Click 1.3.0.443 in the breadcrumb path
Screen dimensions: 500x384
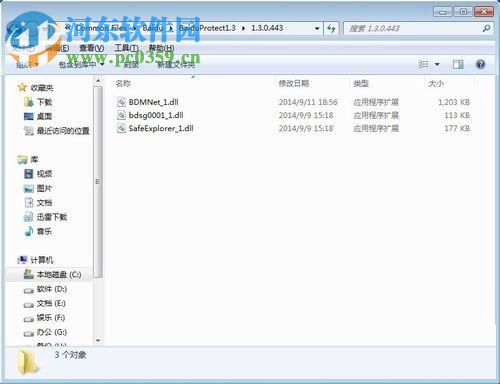[x=267, y=28]
